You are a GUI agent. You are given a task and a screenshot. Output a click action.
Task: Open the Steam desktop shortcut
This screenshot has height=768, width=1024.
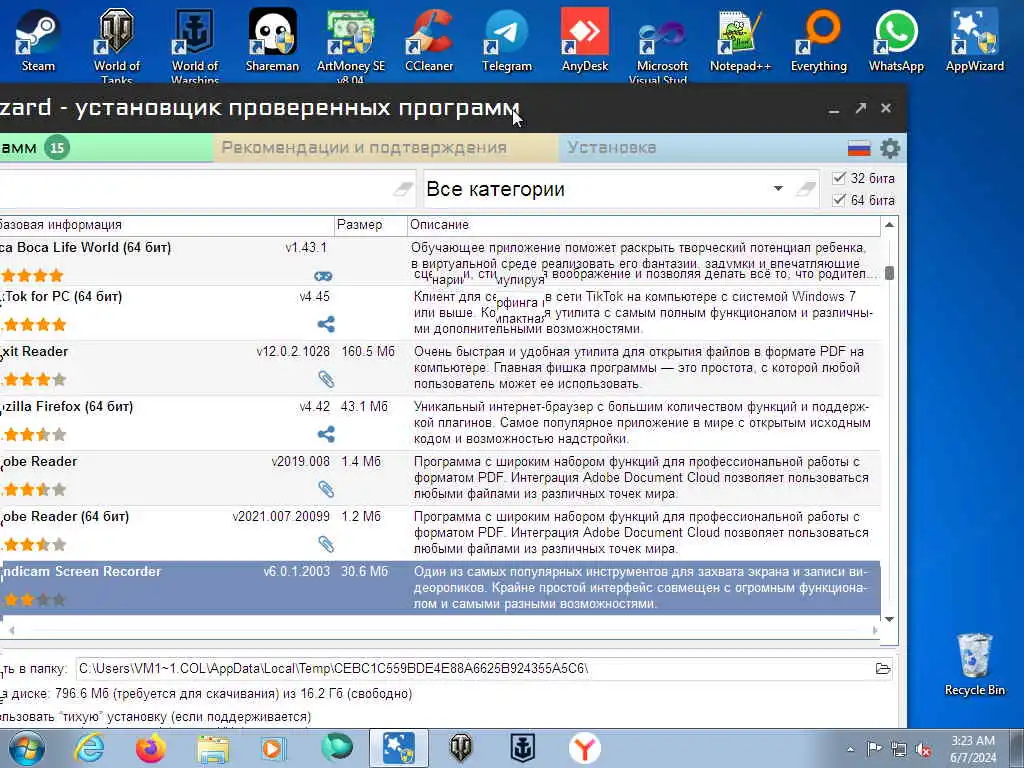(38, 40)
